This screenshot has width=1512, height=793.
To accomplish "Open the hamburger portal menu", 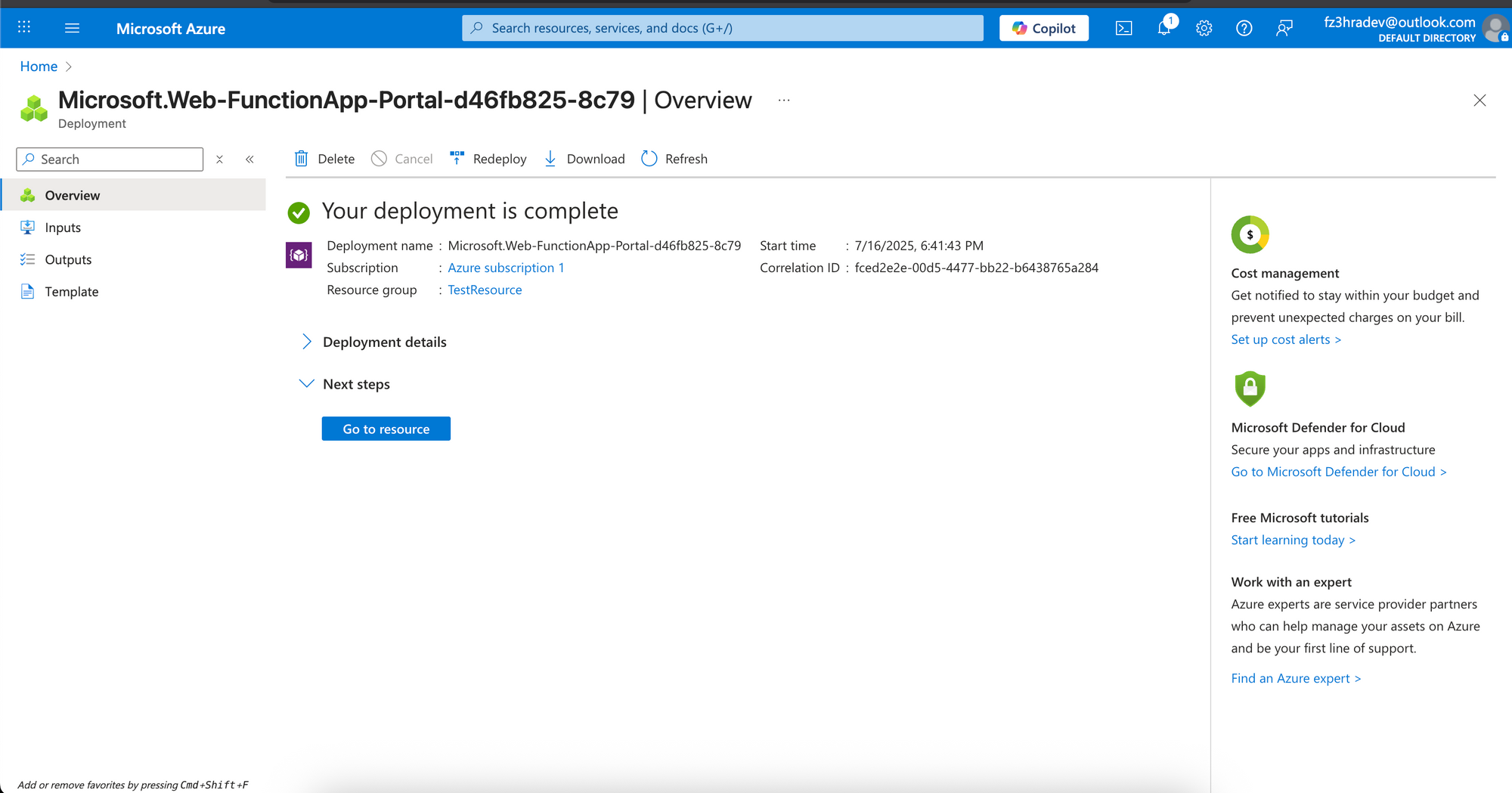I will tap(73, 28).
